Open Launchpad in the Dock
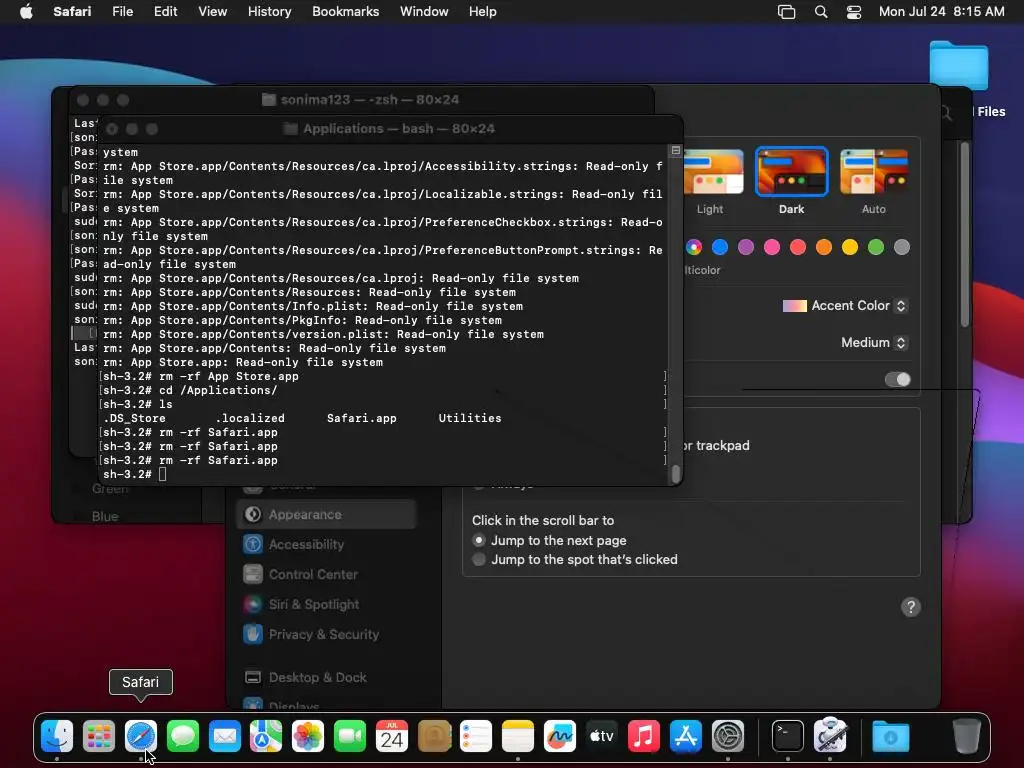Image resolution: width=1024 pixels, height=768 pixels. click(99, 736)
